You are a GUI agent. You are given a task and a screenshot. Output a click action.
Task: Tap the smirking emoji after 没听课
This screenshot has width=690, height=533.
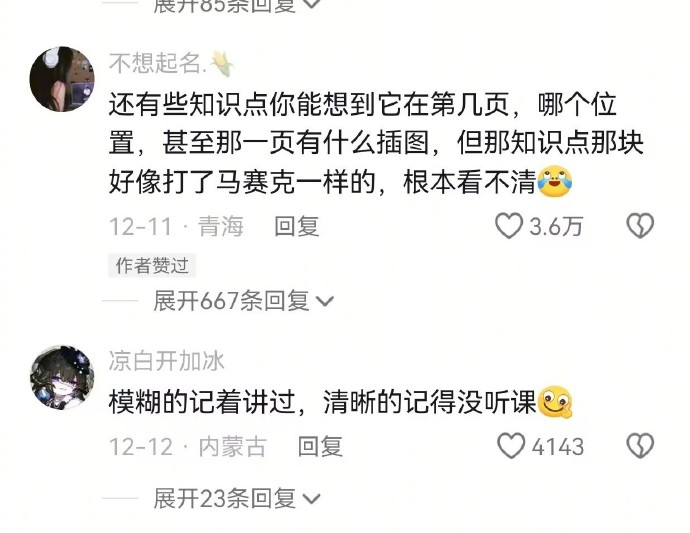coord(554,401)
